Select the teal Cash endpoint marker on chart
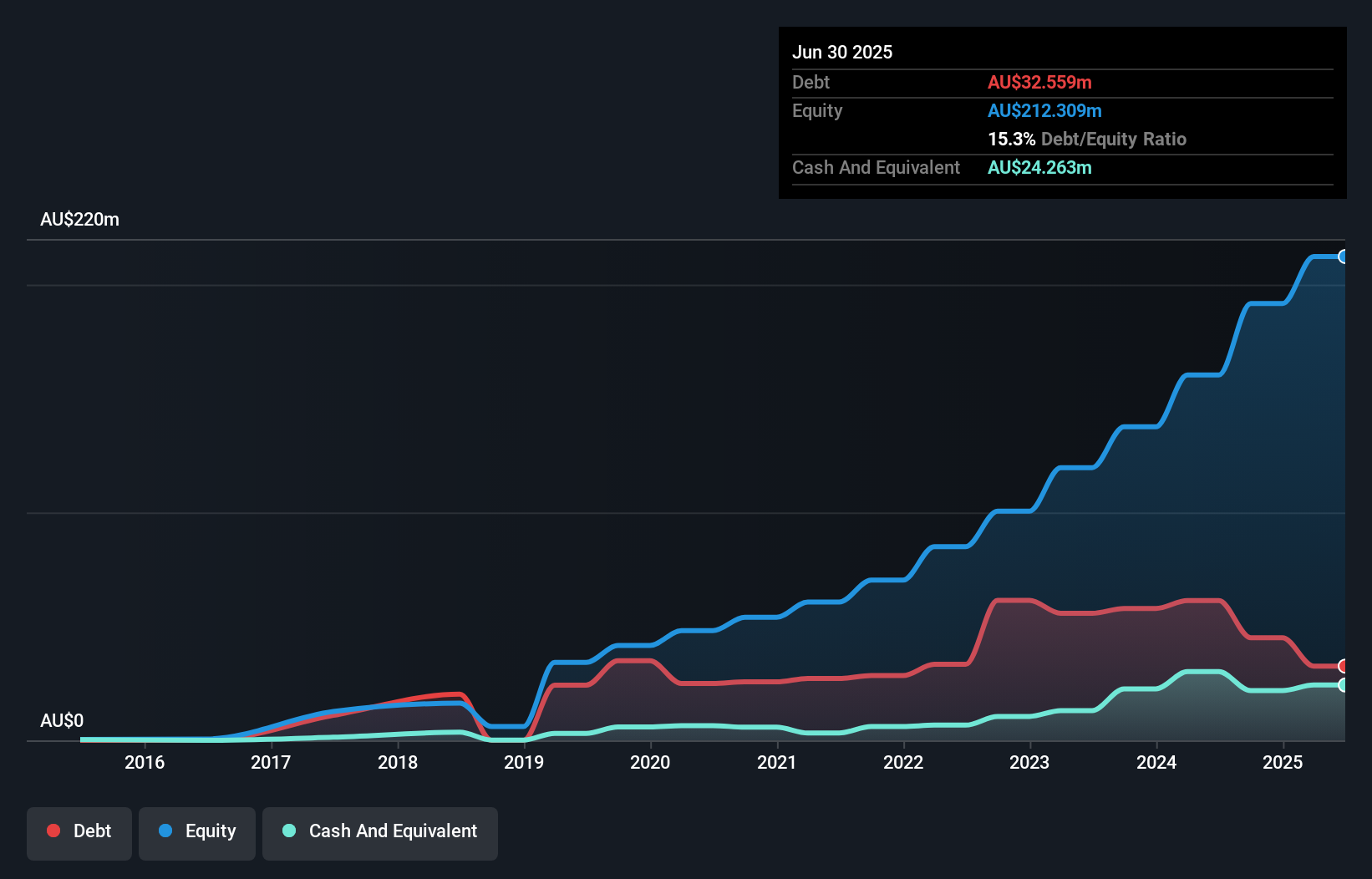The height and width of the screenshot is (879, 1372). pyautogui.click(x=1343, y=686)
